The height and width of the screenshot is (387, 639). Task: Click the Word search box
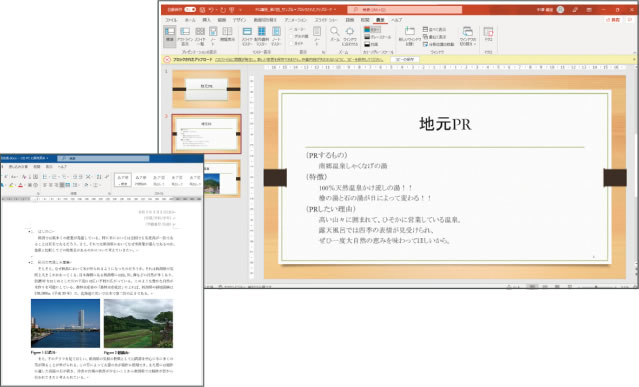click(103, 158)
